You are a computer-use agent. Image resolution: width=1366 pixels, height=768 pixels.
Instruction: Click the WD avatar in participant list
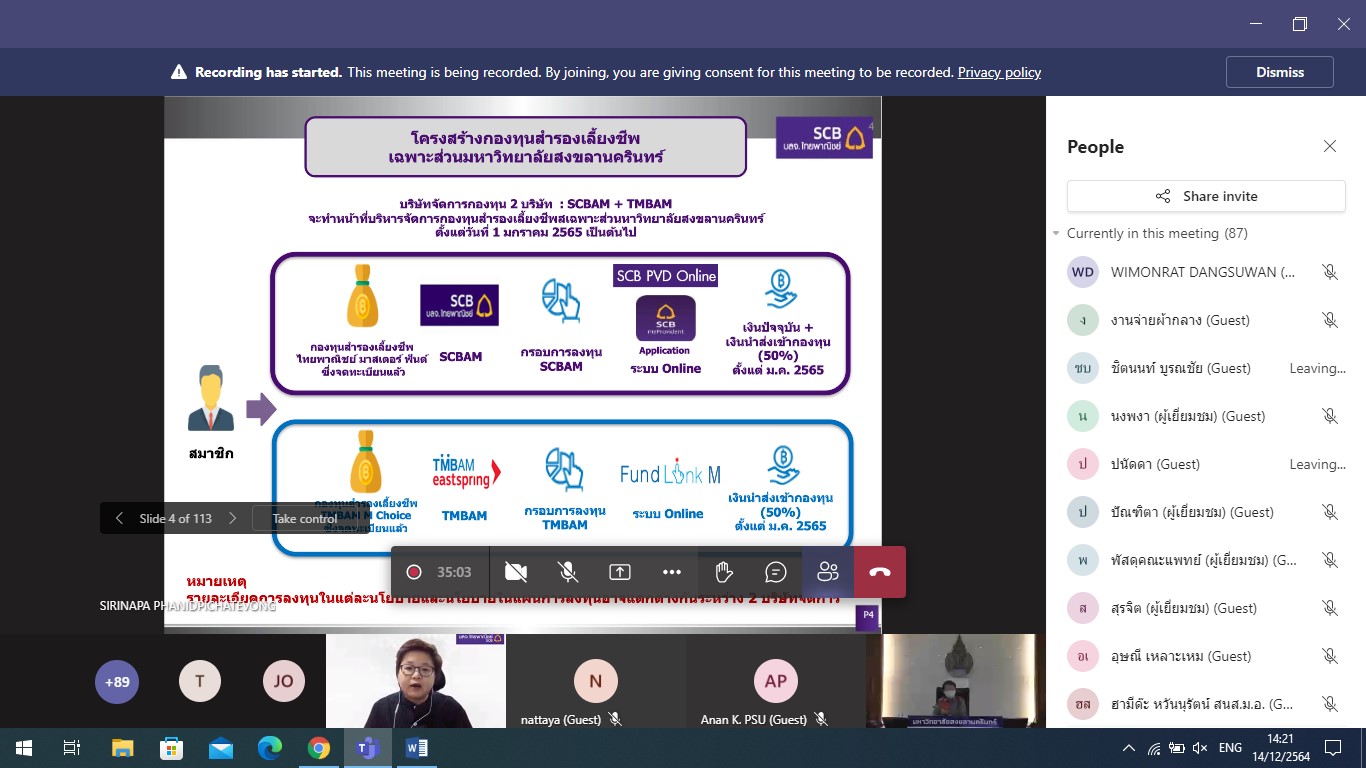tap(1083, 272)
